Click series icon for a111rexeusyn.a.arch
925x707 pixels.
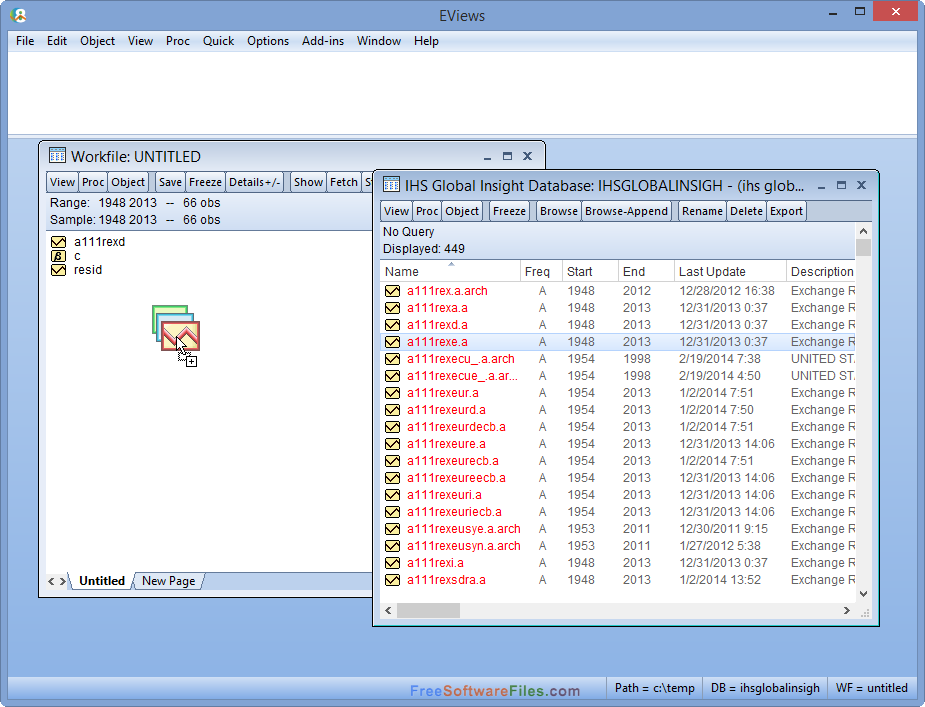tap(392, 546)
